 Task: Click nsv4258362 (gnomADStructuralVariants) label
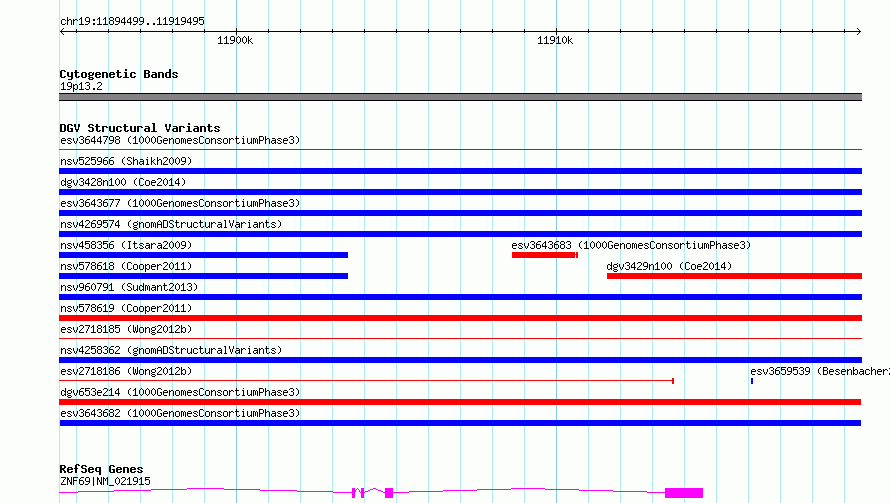[171, 350]
